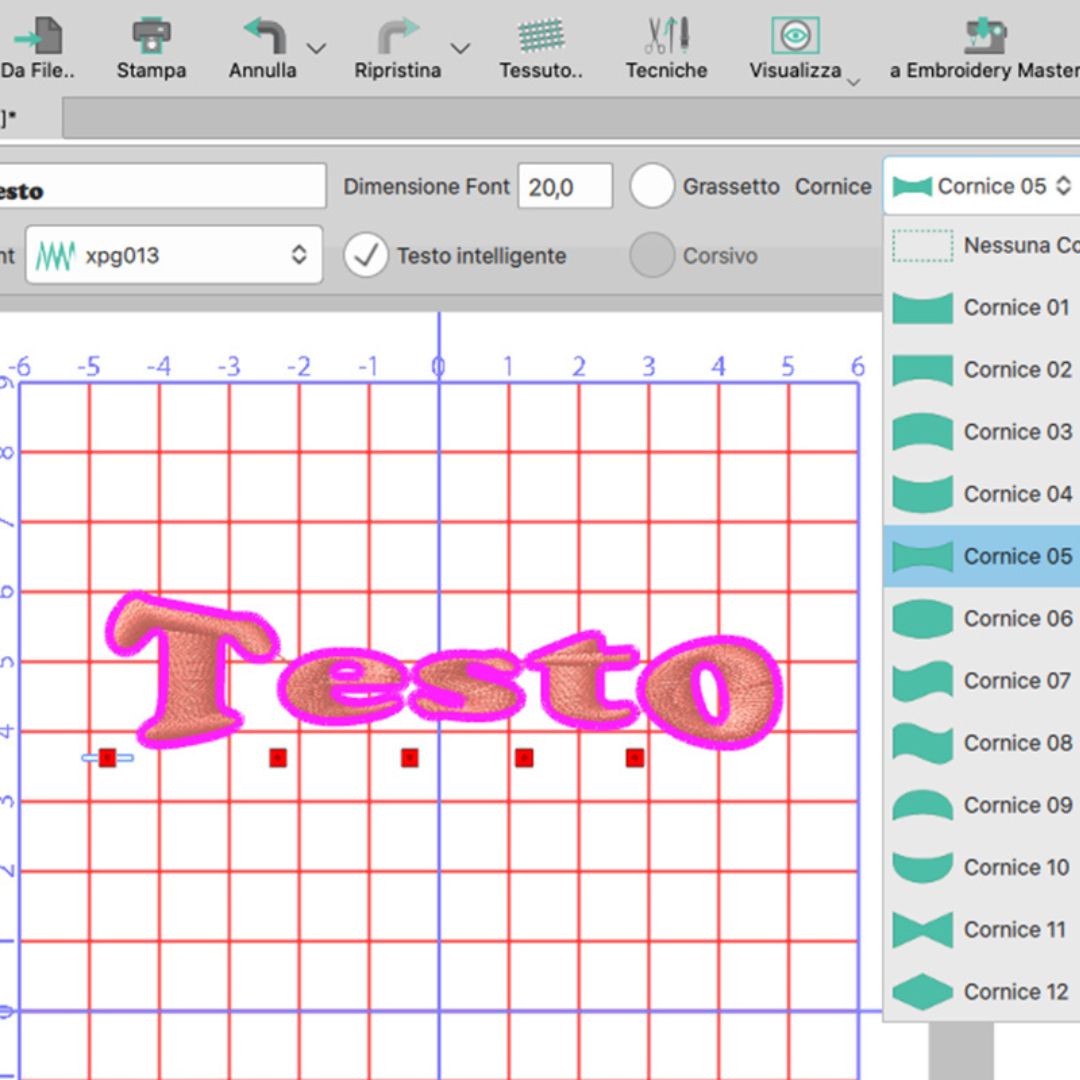
Task: Disable Testo intelligente option
Action: pyautogui.click(x=366, y=255)
